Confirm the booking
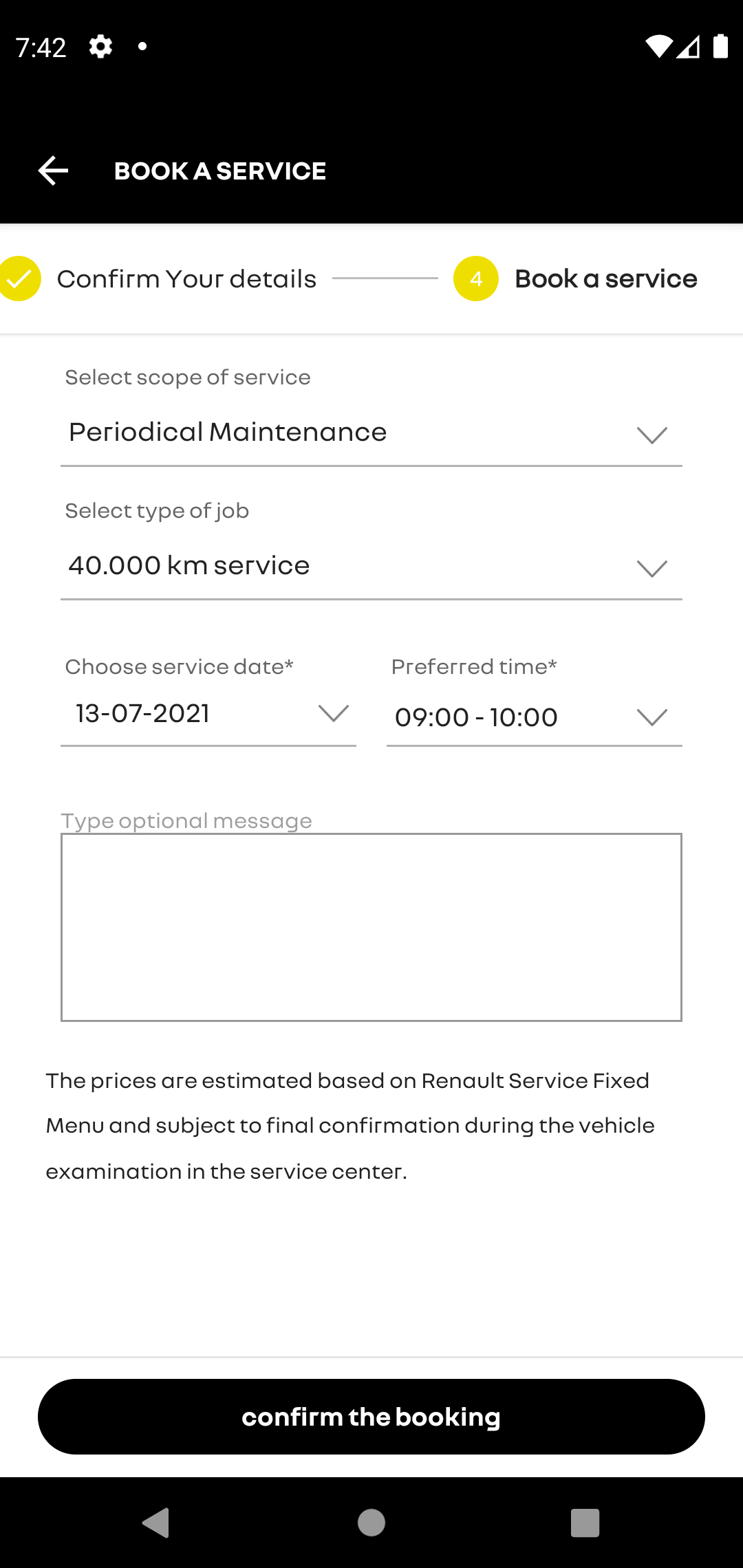Viewport: 743px width, 1568px height. click(371, 1417)
